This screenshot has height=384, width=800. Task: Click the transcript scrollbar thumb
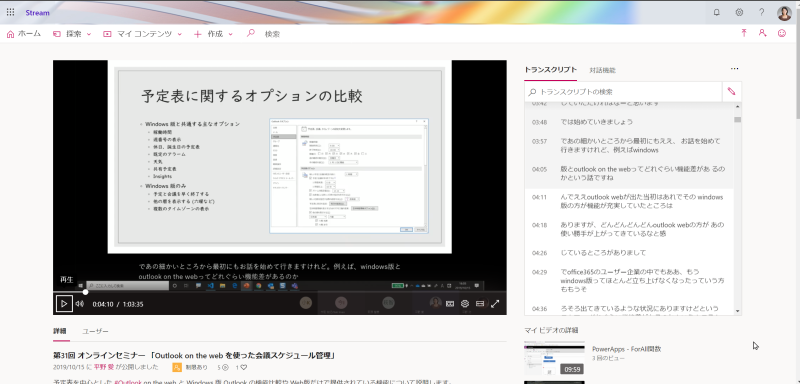[737, 119]
